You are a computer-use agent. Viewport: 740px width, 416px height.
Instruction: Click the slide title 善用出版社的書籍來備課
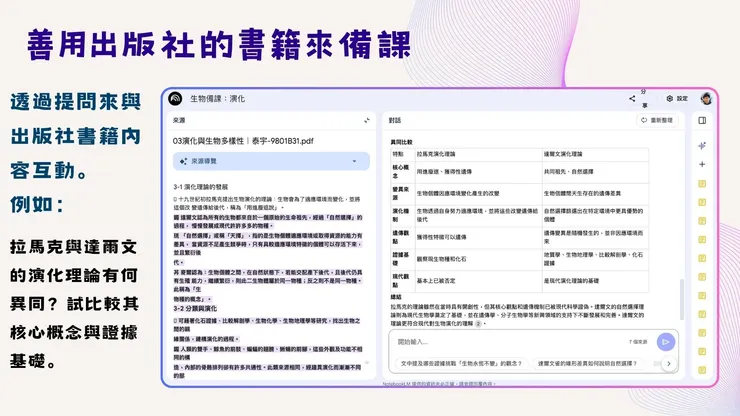(219, 45)
